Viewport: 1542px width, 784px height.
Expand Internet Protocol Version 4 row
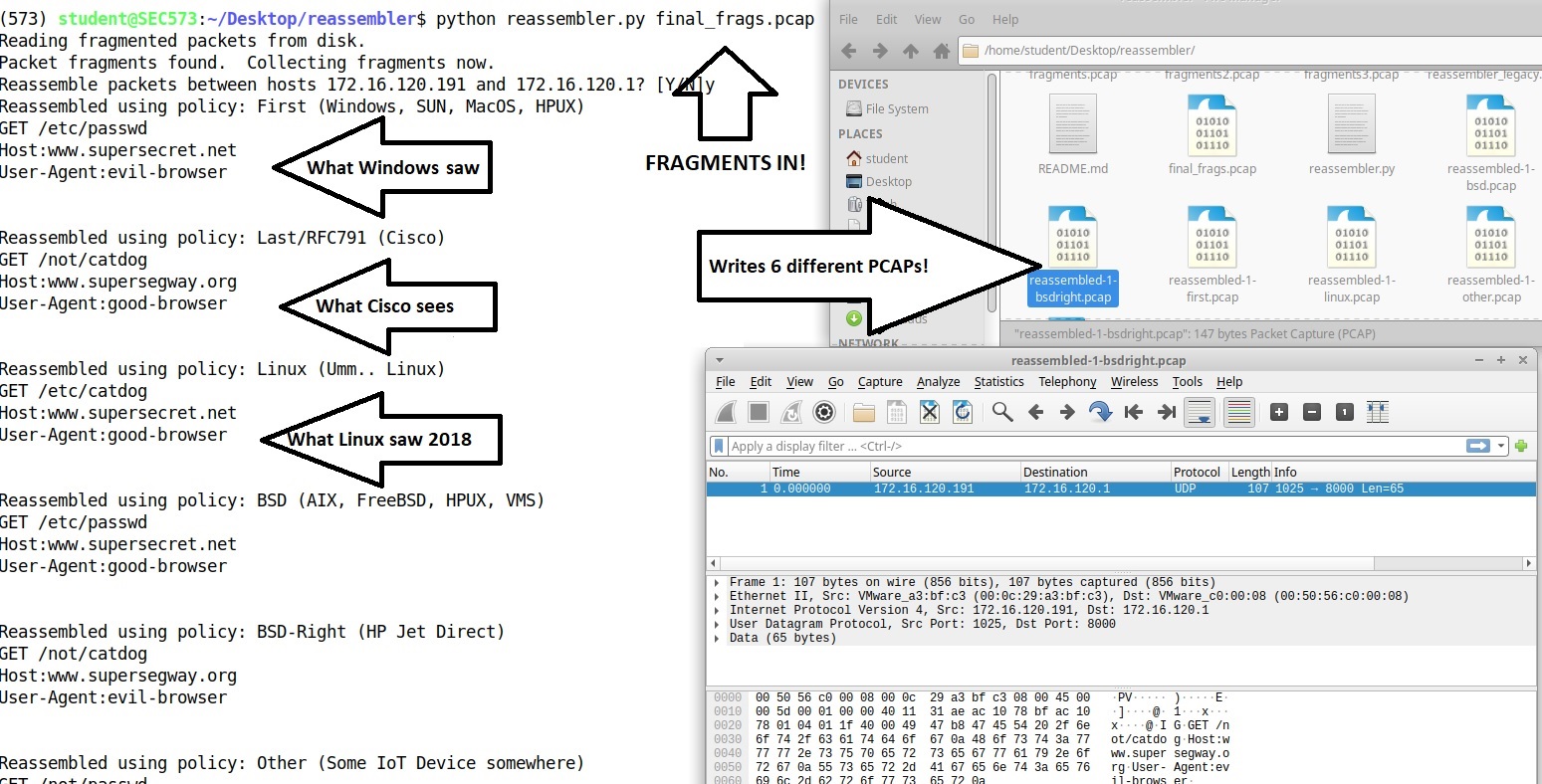point(717,610)
